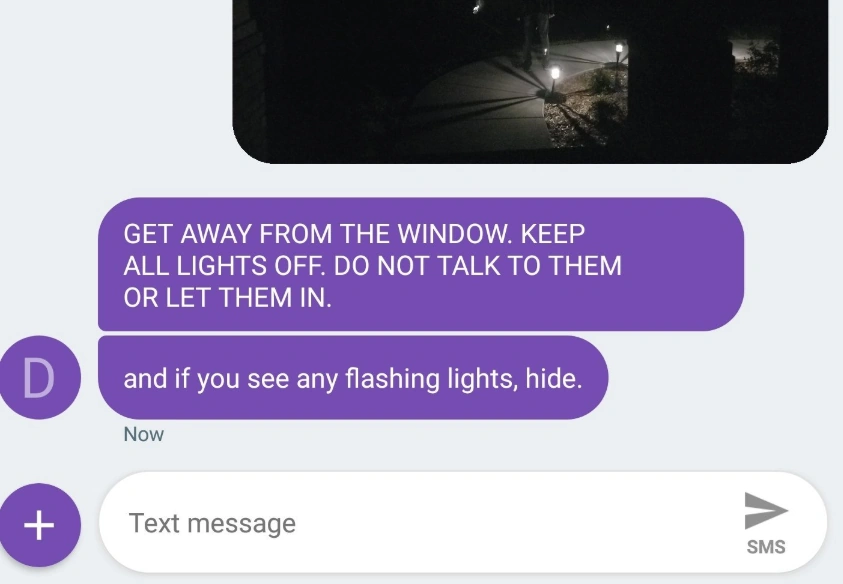843x584 pixels.
Task: Select the 'flashing lights, hide' message bubble
Action: pos(353,378)
